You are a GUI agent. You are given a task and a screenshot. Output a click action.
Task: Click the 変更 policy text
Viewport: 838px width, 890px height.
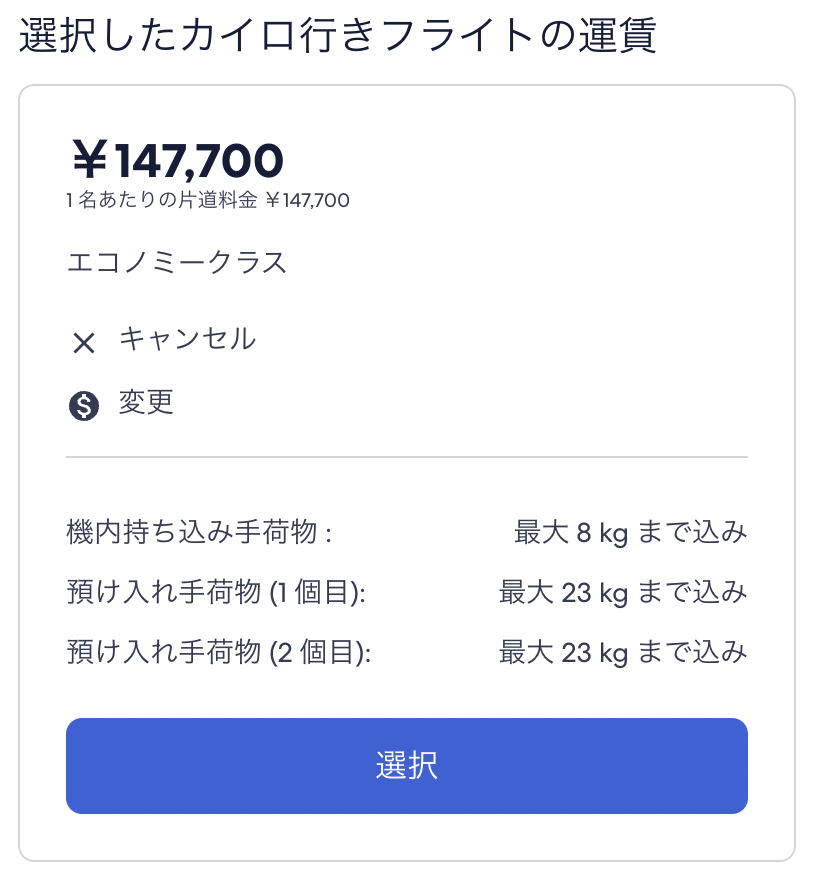click(146, 402)
